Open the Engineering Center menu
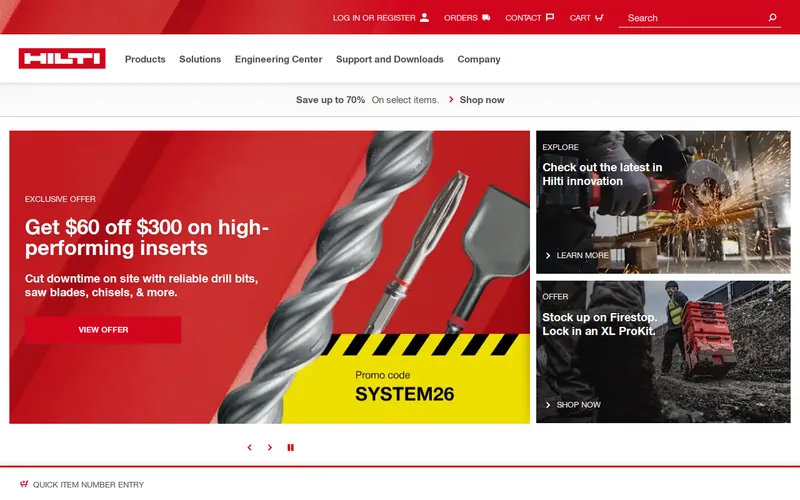This screenshot has height=500, width=800. coord(279,59)
